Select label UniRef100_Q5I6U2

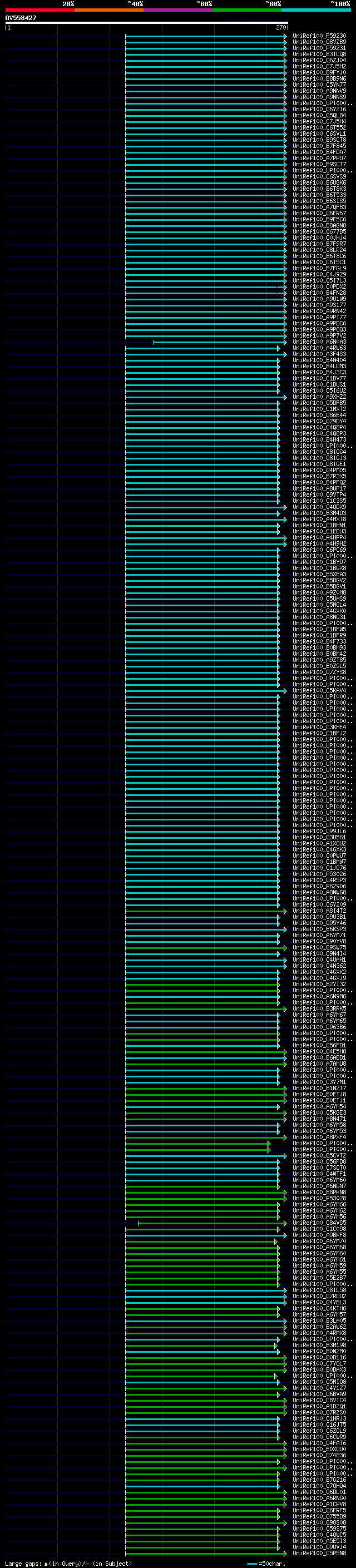(319, 391)
